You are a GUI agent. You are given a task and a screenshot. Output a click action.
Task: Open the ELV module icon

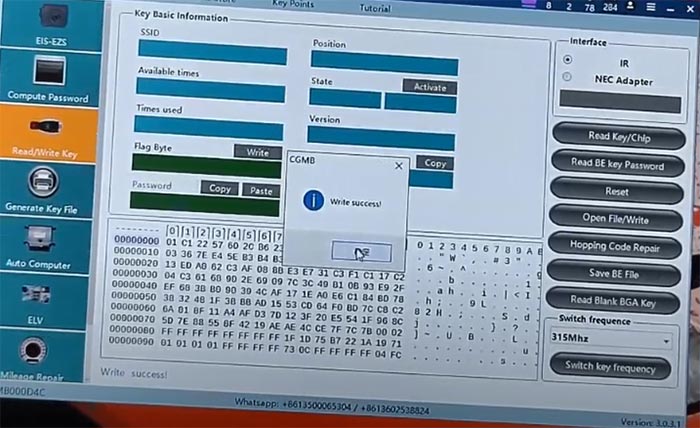click(40, 297)
